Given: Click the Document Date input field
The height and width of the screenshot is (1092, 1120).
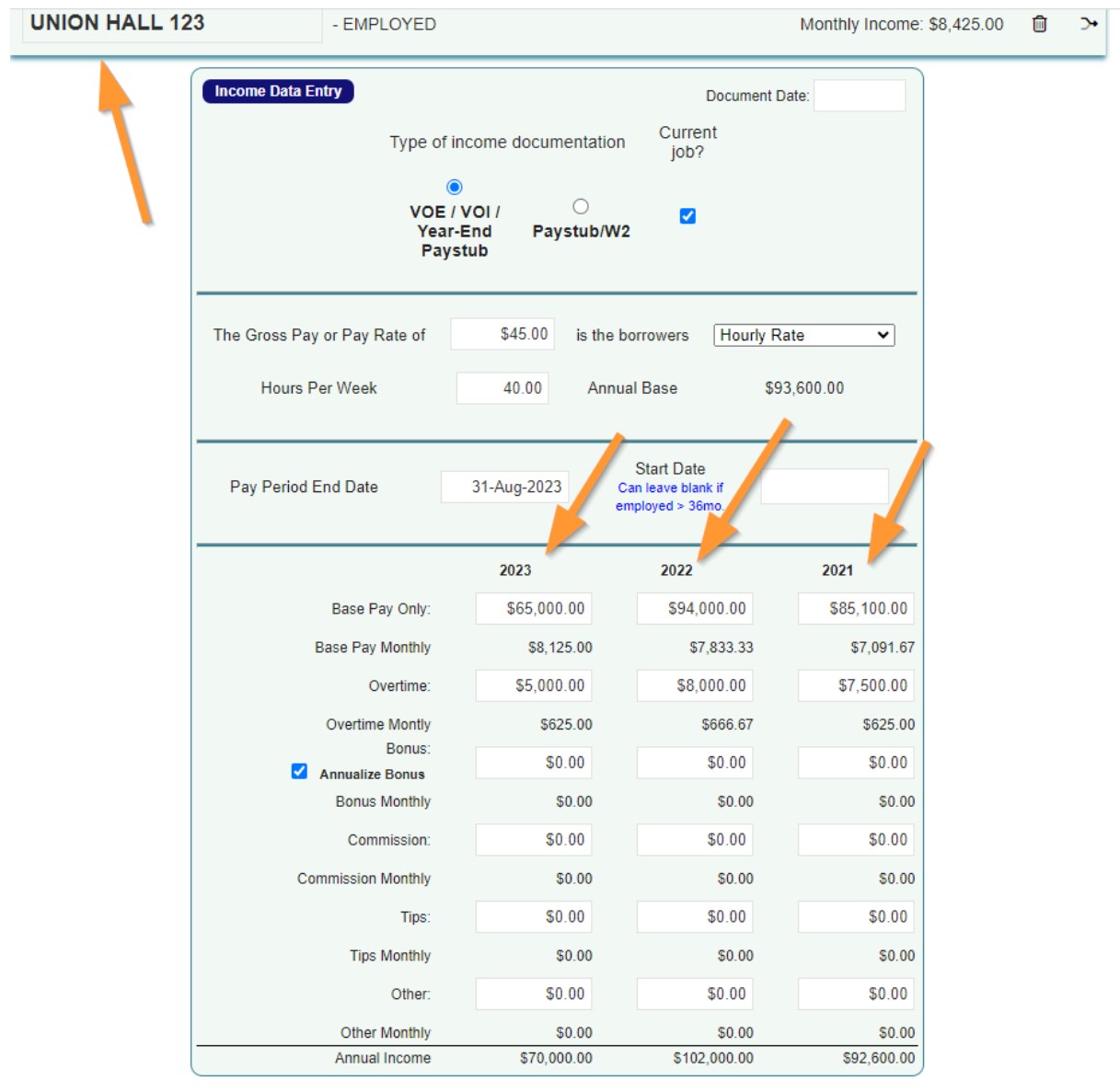Looking at the screenshot, I should (x=861, y=95).
